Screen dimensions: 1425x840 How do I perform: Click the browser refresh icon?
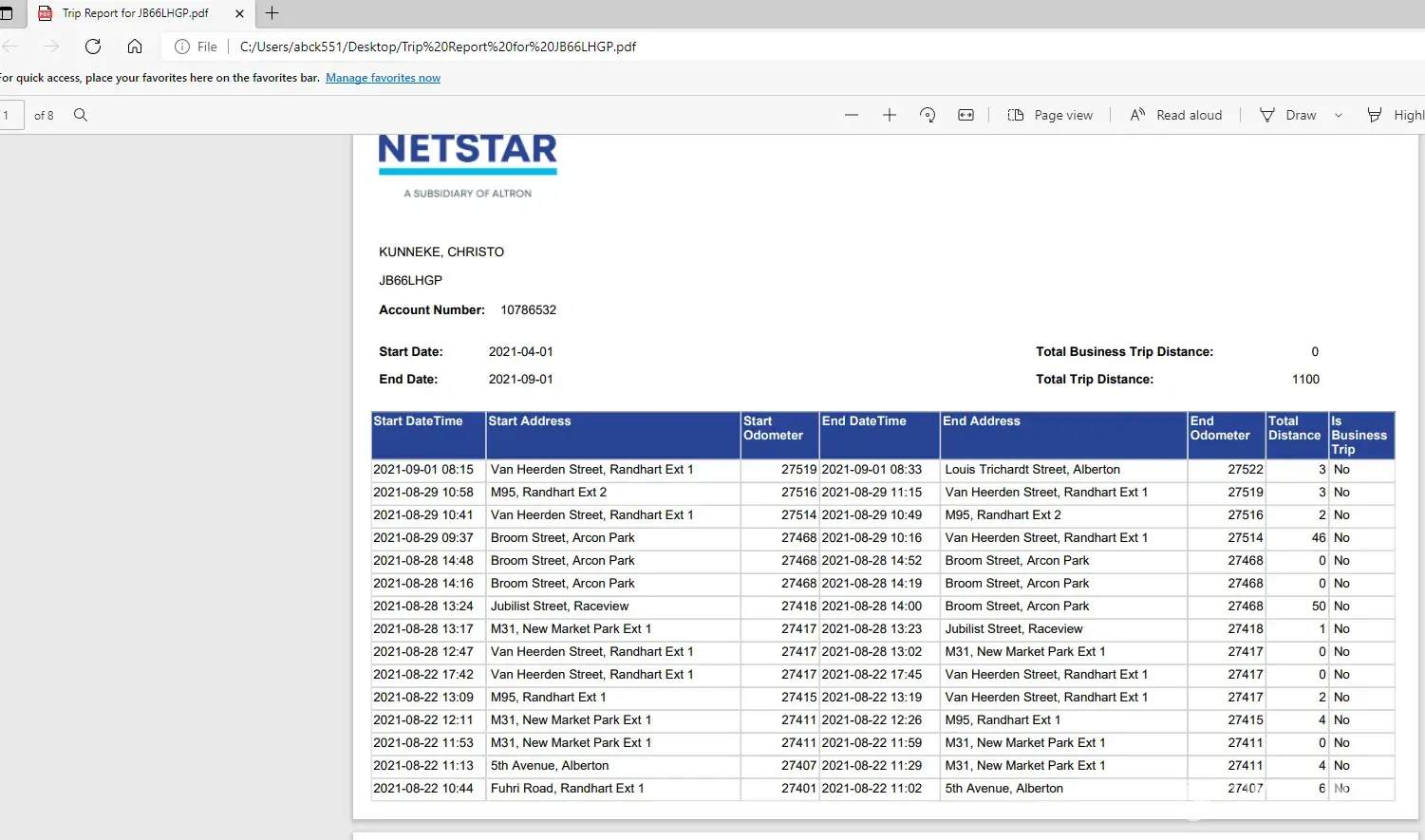(x=93, y=47)
